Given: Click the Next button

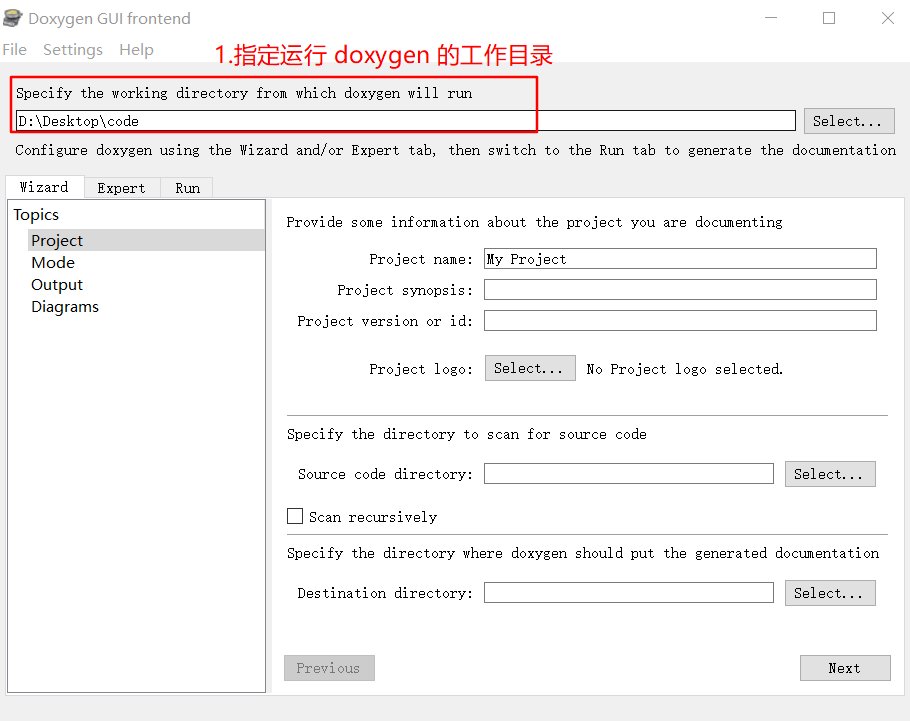Looking at the screenshot, I should point(845,668).
